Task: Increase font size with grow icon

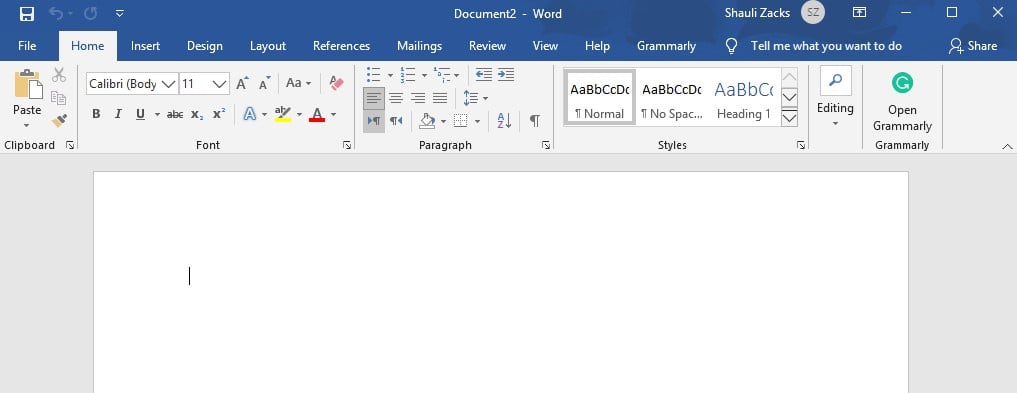Action: click(x=242, y=83)
